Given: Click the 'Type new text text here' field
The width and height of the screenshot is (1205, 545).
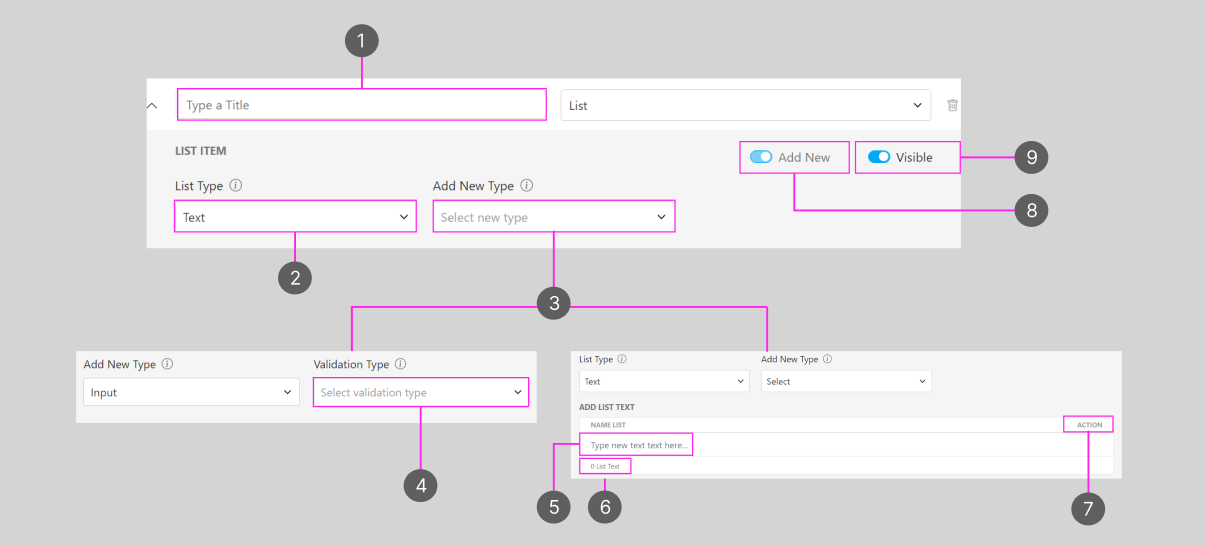Looking at the screenshot, I should [637, 445].
